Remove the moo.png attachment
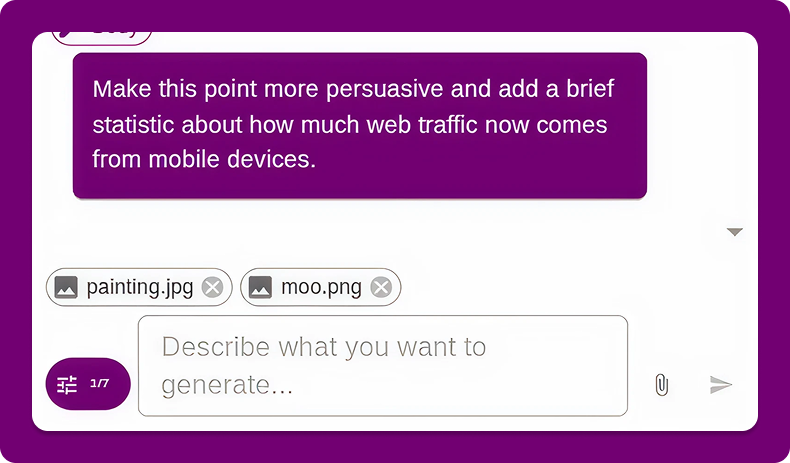The image size is (790, 463). [381, 287]
